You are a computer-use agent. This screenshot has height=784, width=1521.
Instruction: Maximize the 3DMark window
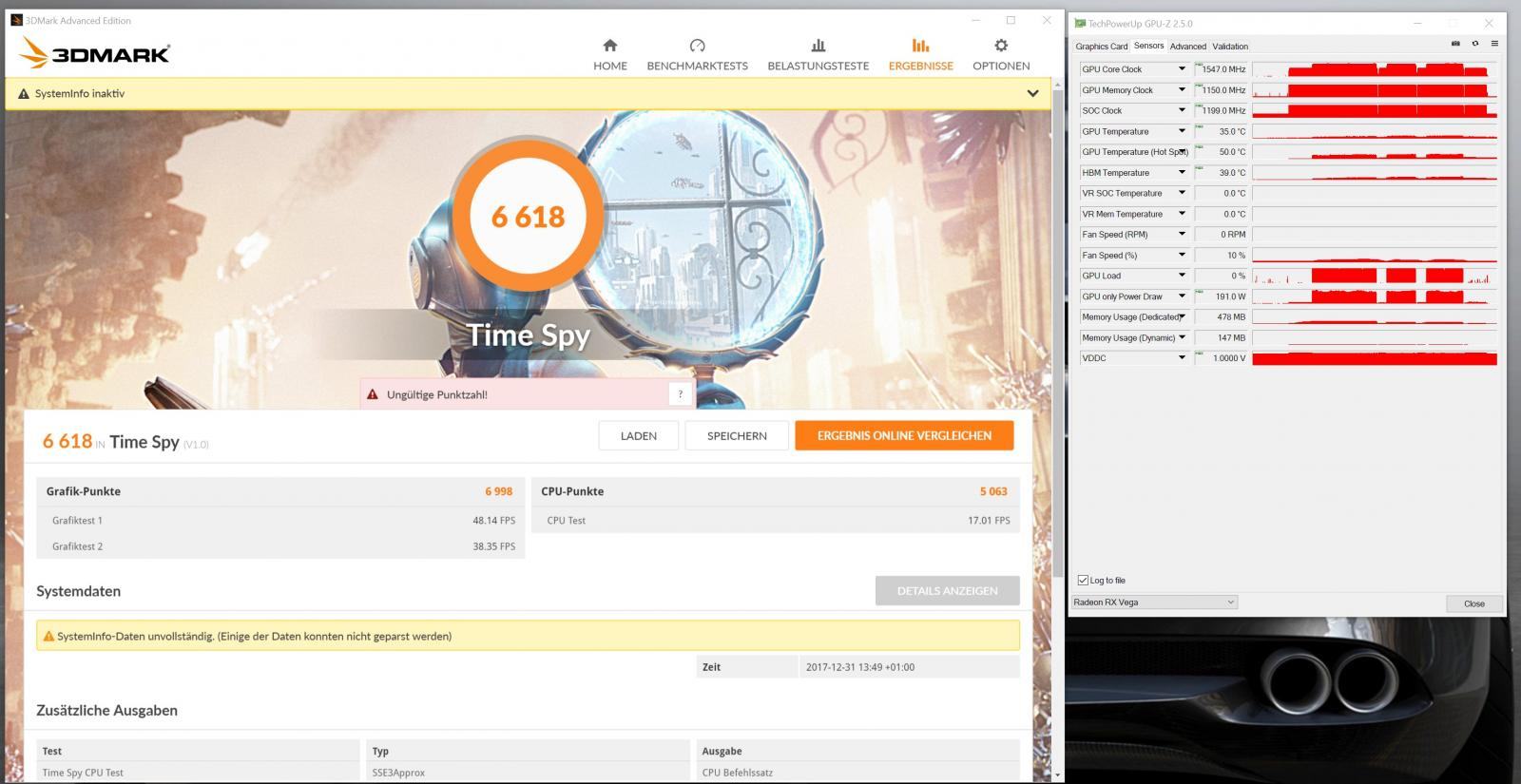point(1011,20)
